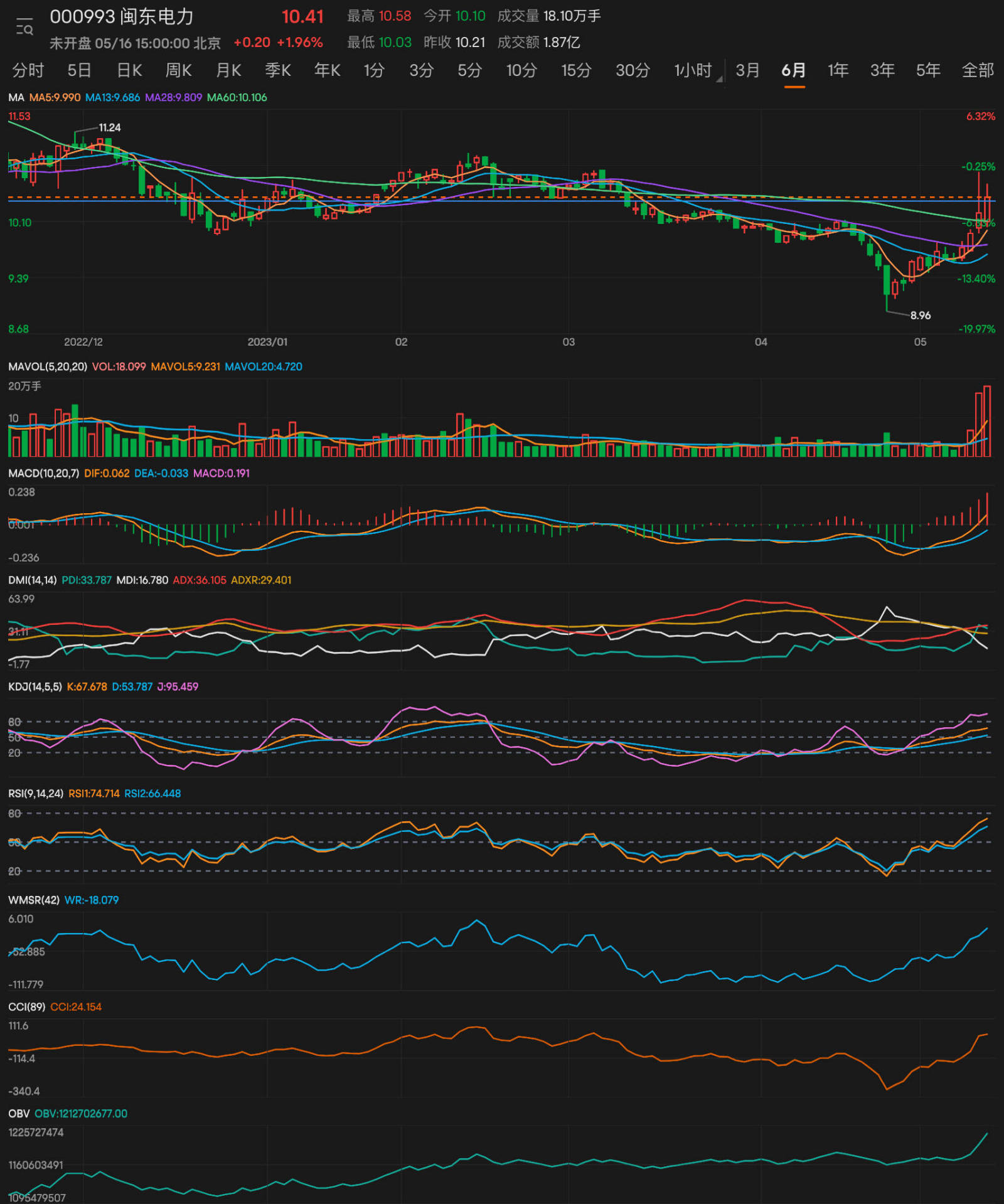This screenshot has width=1004, height=1204.
Task: Click the MA60:10.106 value
Action: 237,97
